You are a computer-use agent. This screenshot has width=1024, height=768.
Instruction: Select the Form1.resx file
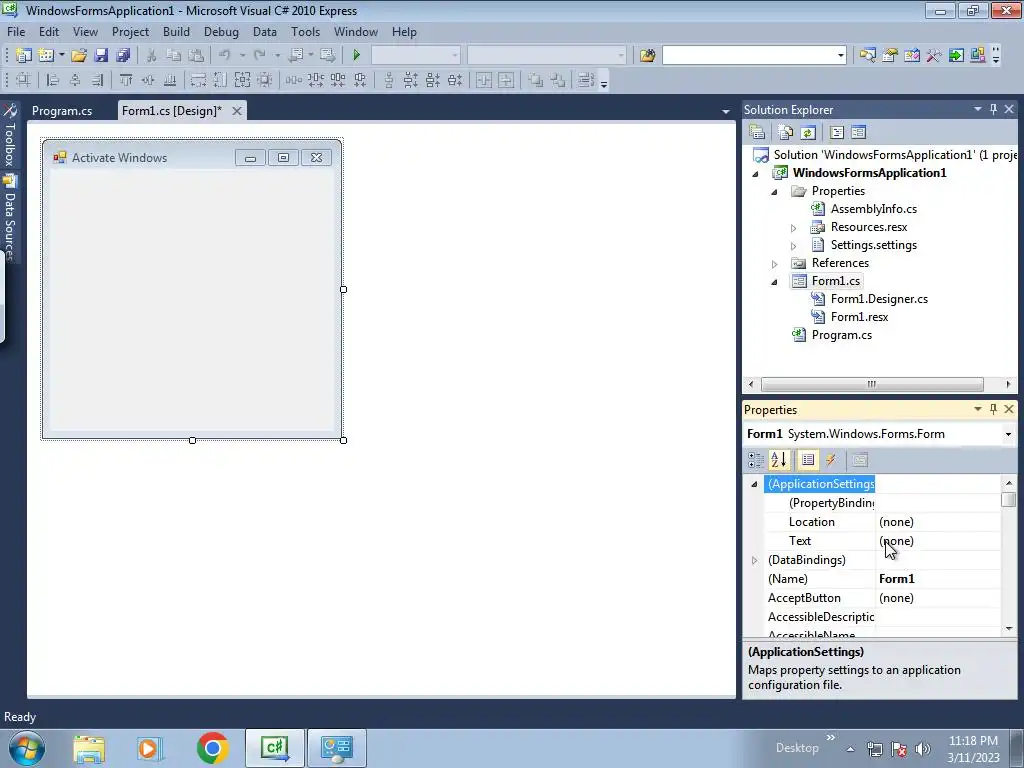coord(859,317)
